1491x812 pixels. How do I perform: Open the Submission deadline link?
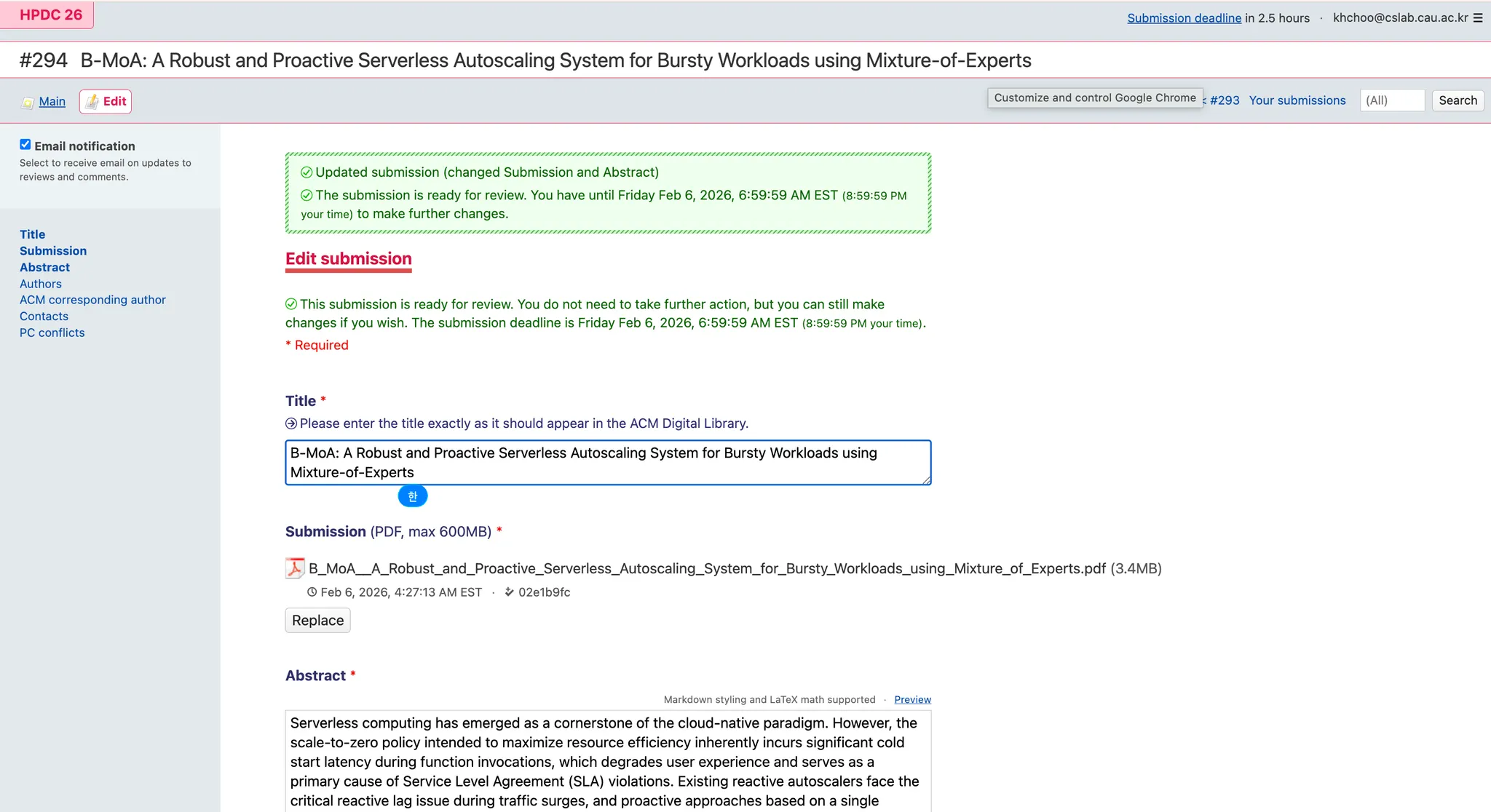click(x=1184, y=18)
